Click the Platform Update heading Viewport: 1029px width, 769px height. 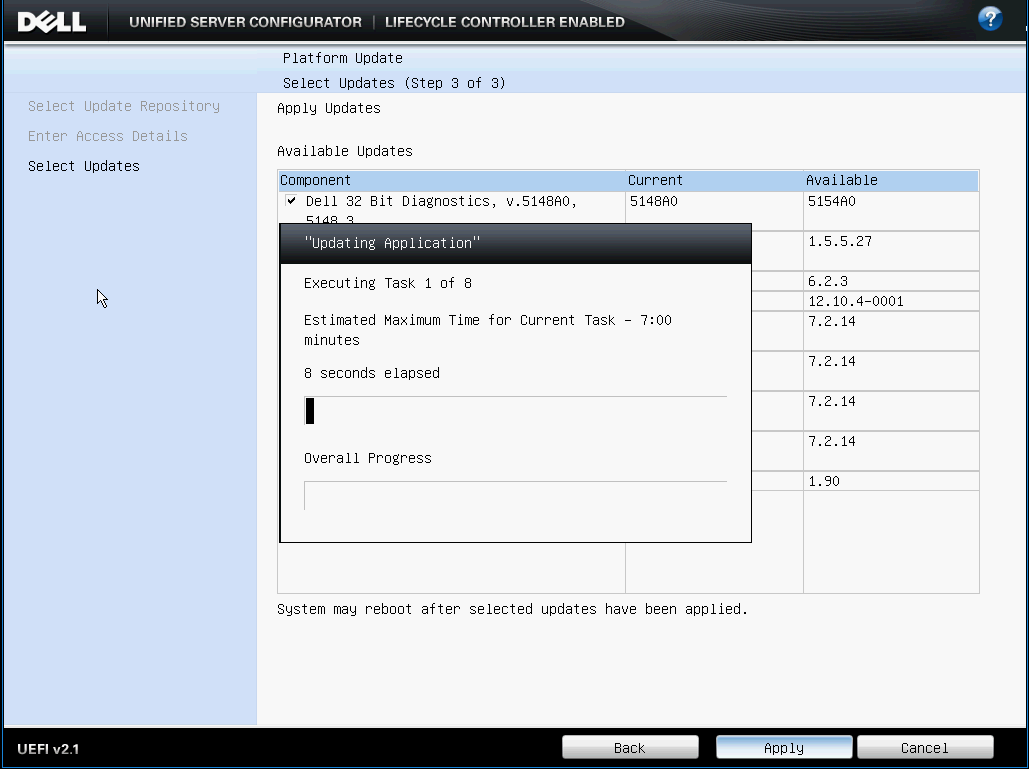pyautogui.click(x=343, y=58)
